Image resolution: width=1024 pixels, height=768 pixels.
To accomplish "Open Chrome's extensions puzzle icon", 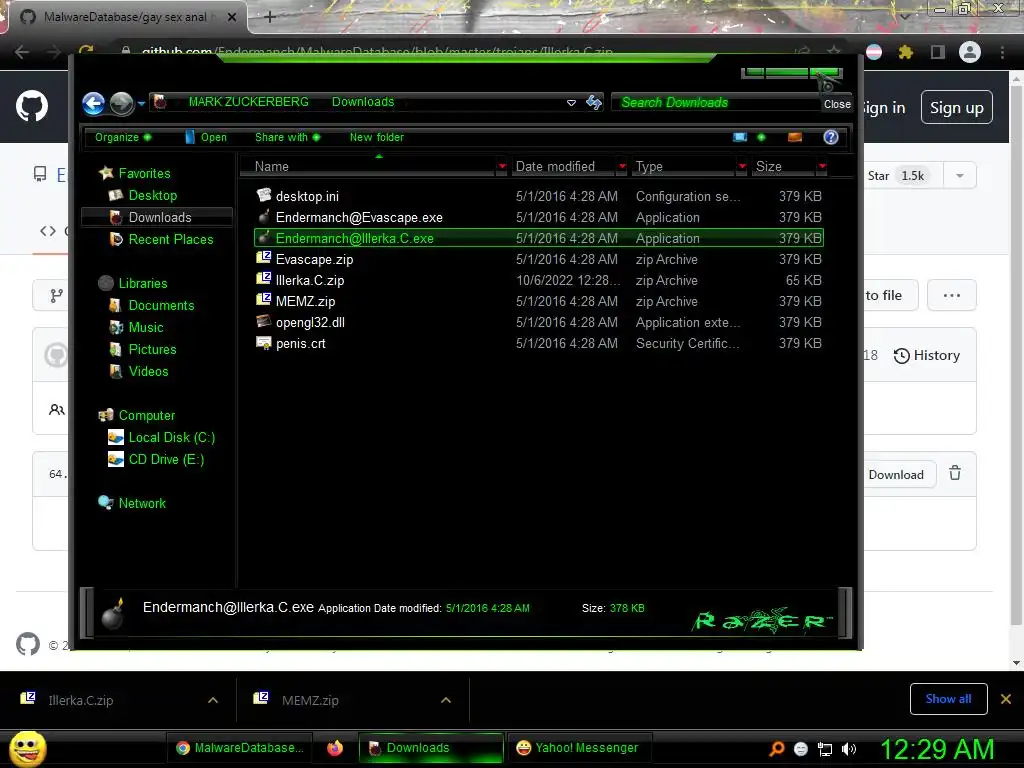I will coord(906,52).
